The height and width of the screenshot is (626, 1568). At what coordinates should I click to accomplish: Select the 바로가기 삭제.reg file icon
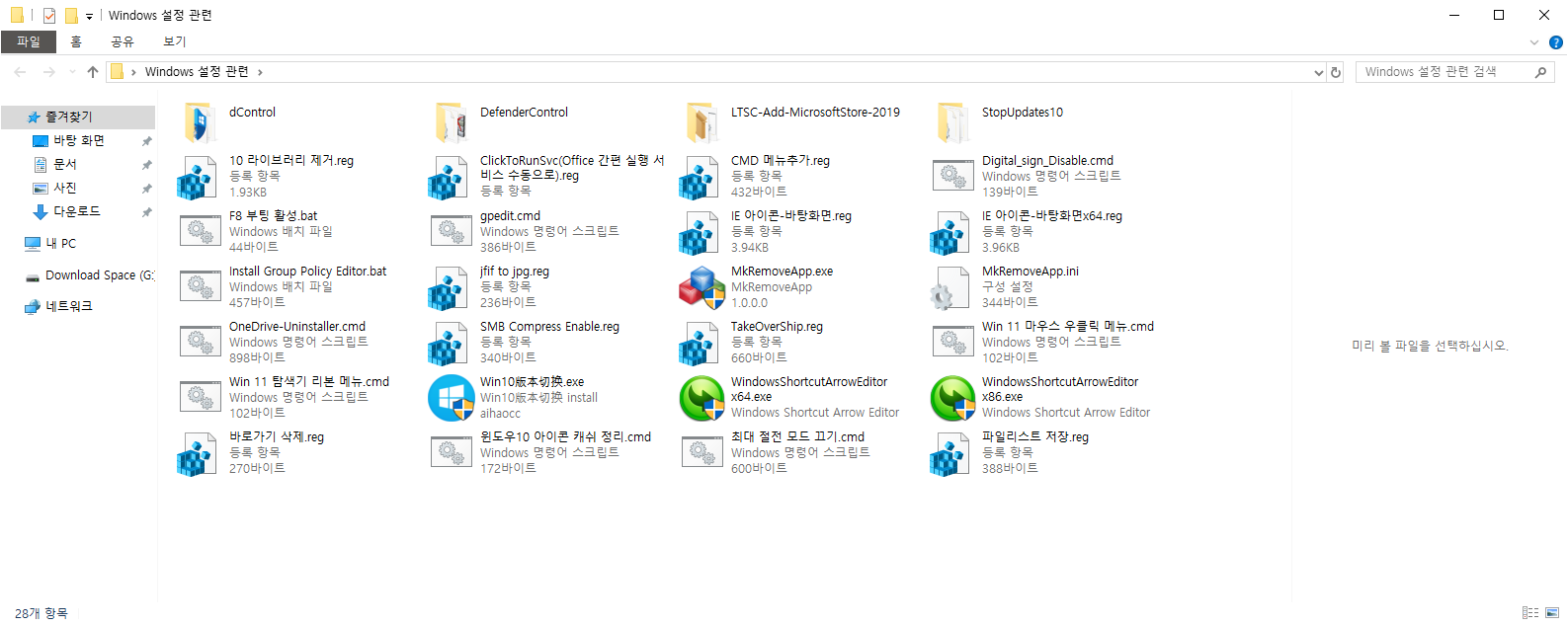coord(198,454)
